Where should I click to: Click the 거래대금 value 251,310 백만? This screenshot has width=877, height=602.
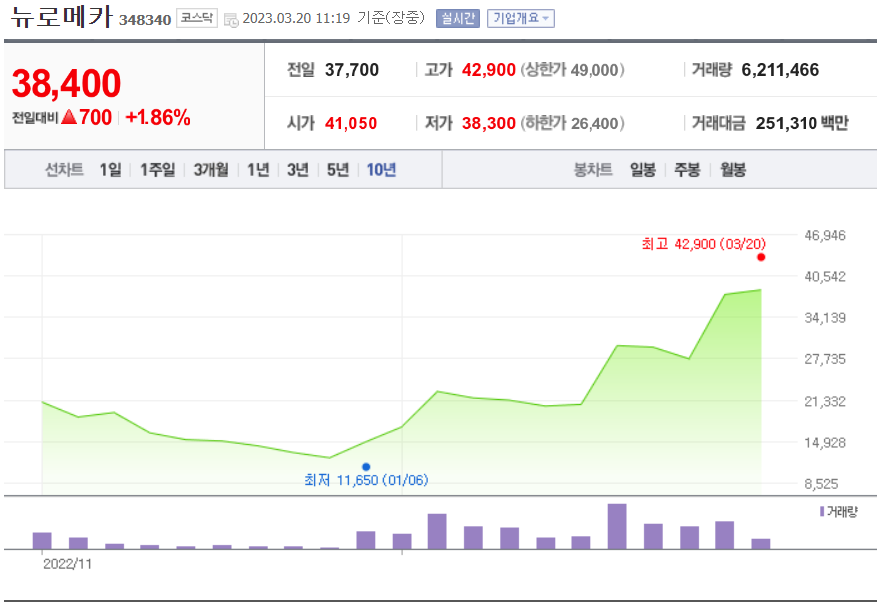[x=802, y=123]
